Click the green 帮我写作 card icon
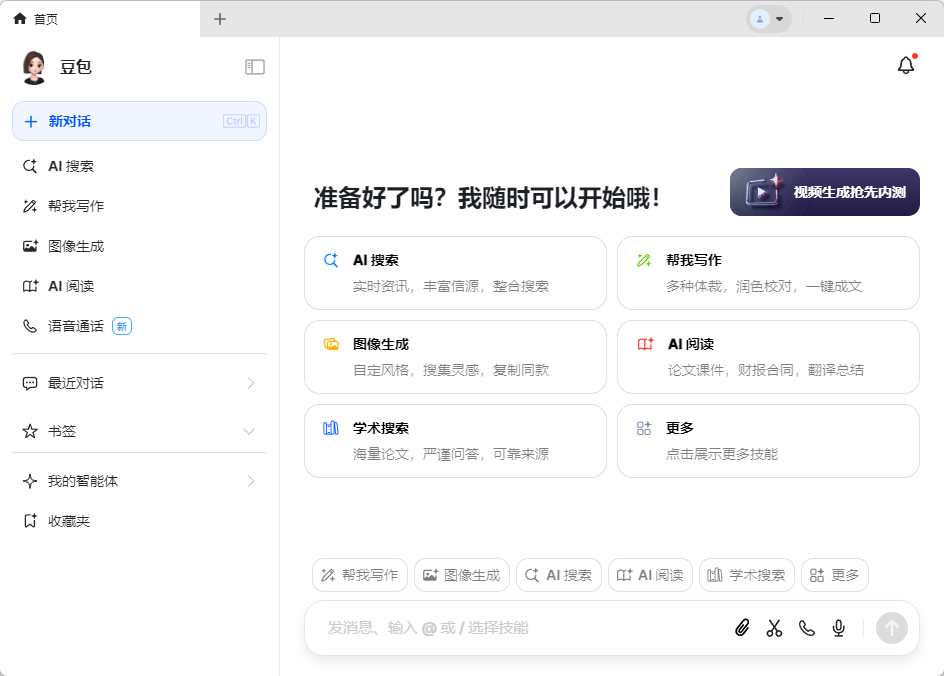The image size is (944, 676). (x=644, y=260)
